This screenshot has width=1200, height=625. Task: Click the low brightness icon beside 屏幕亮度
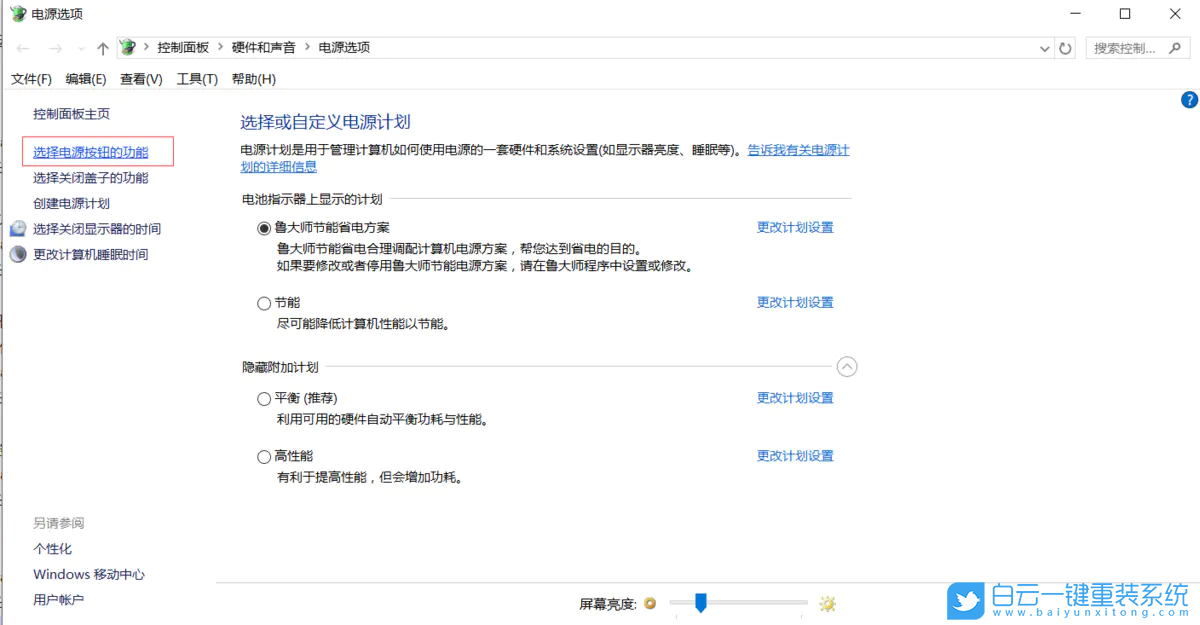click(650, 603)
